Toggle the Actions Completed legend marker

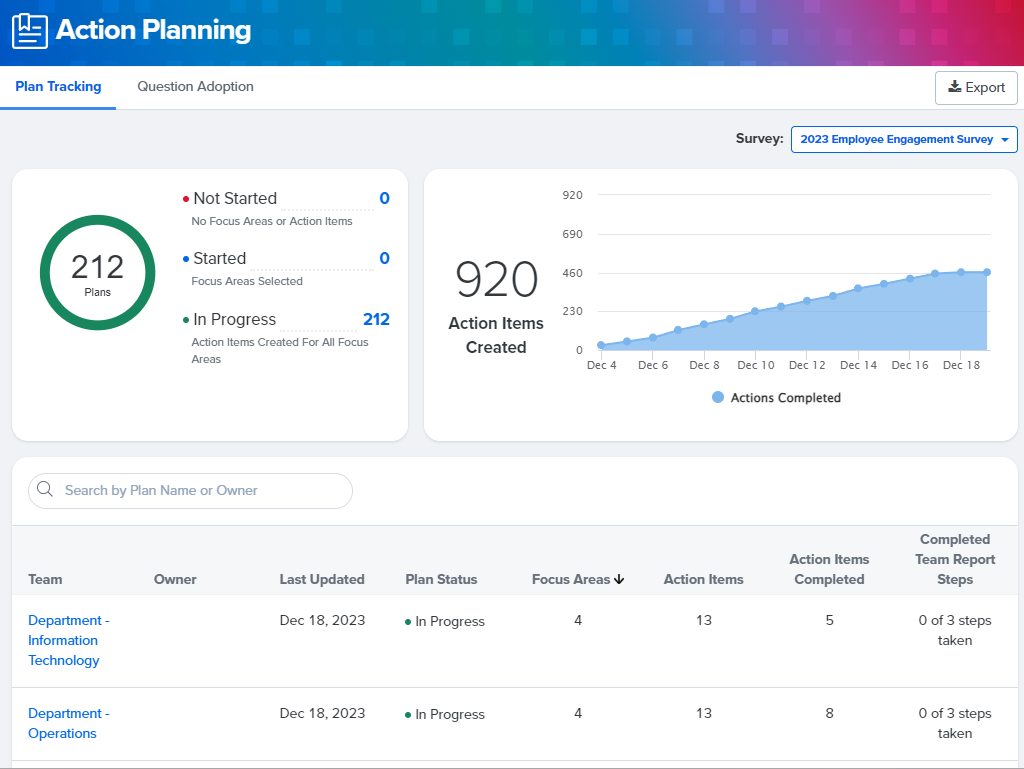[x=717, y=398]
